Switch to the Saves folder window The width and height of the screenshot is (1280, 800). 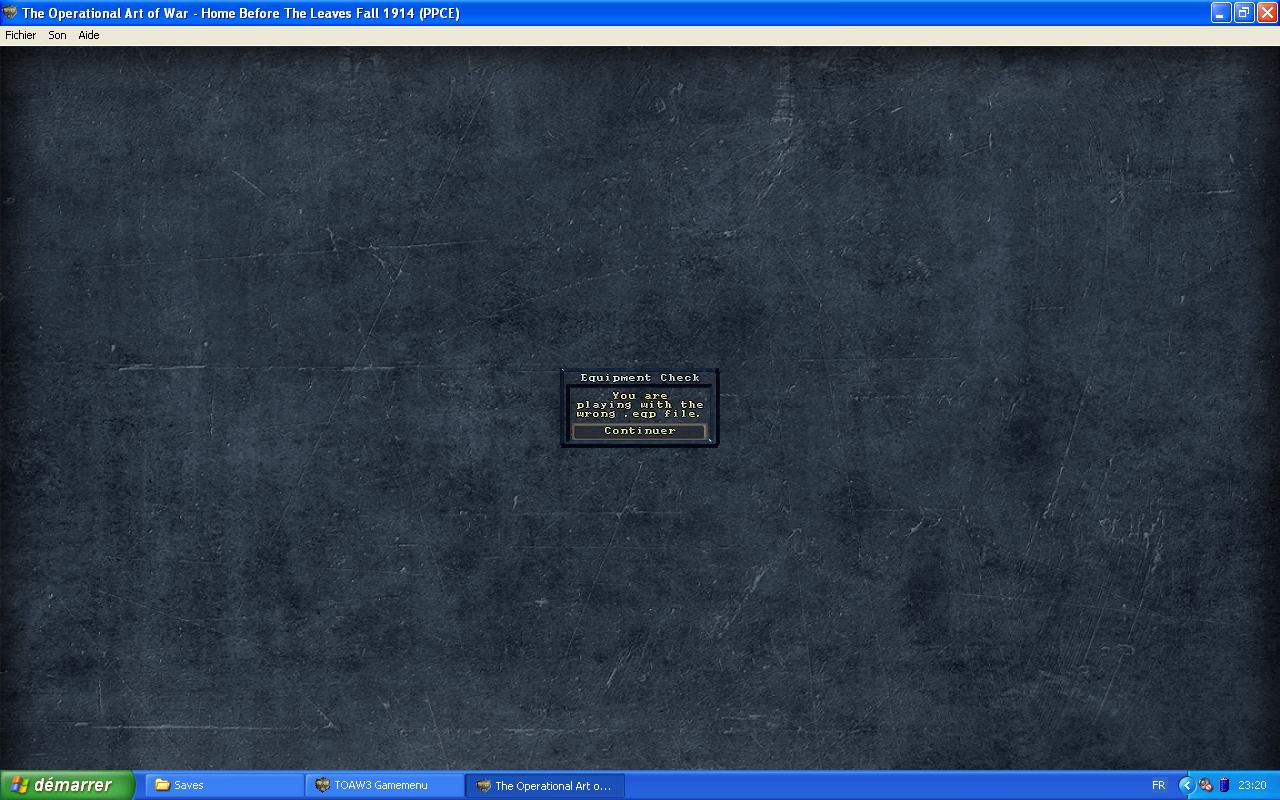[225, 785]
